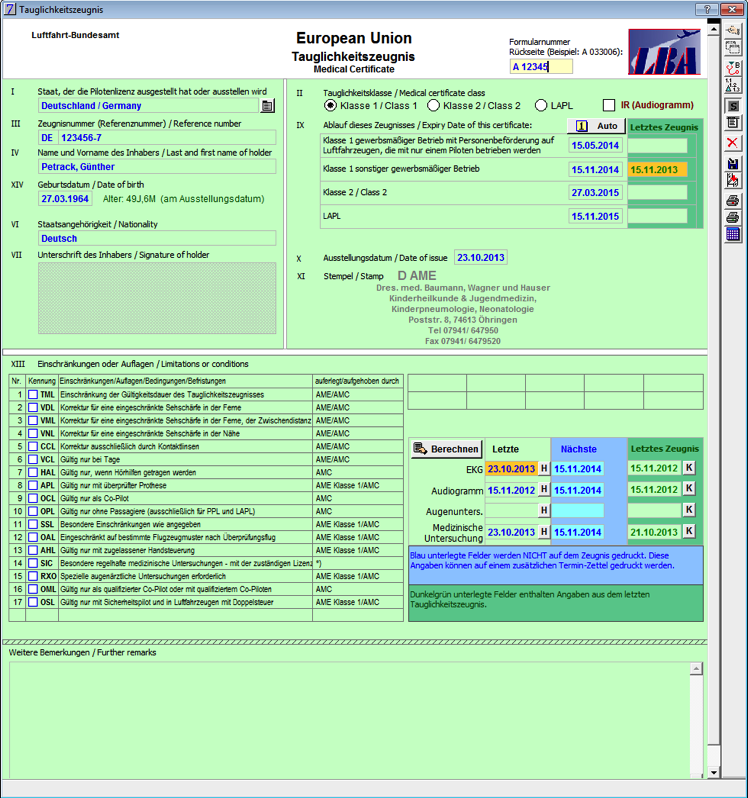The width and height of the screenshot is (748, 798).
Task: Tick the SSL special restrictions checkbox
Action: [33, 524]
